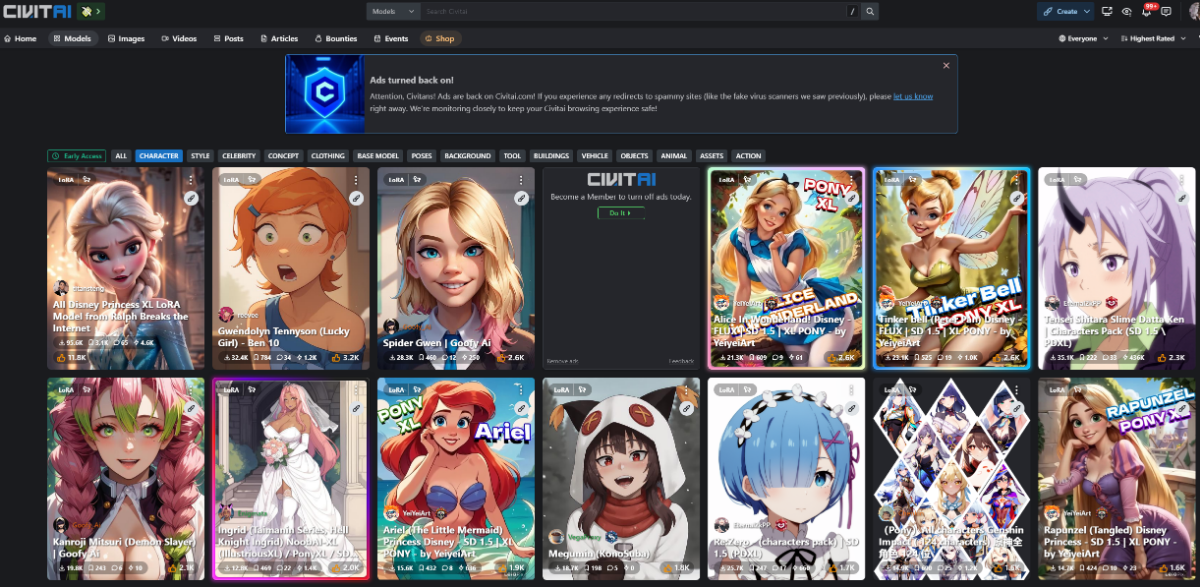
Task: Click link icon on Tinker Bell card
Action: (x=1016, y=198)
